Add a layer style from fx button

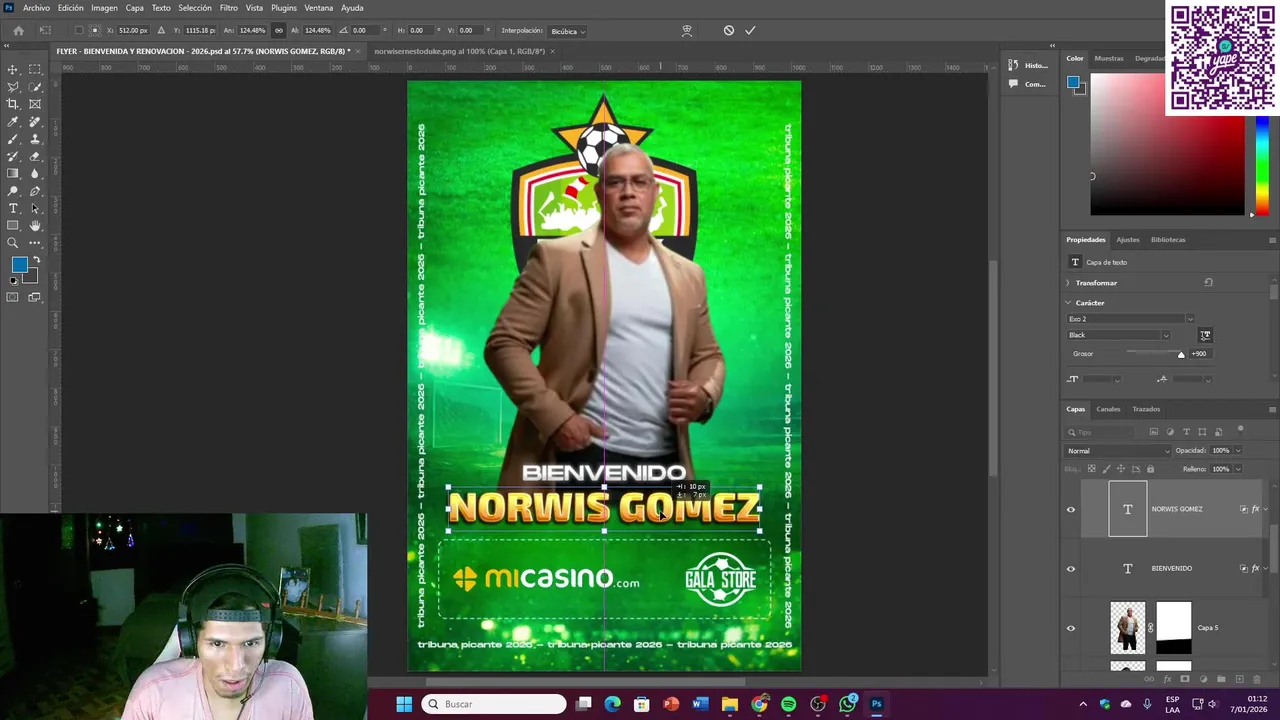[x=1168, y=679]
